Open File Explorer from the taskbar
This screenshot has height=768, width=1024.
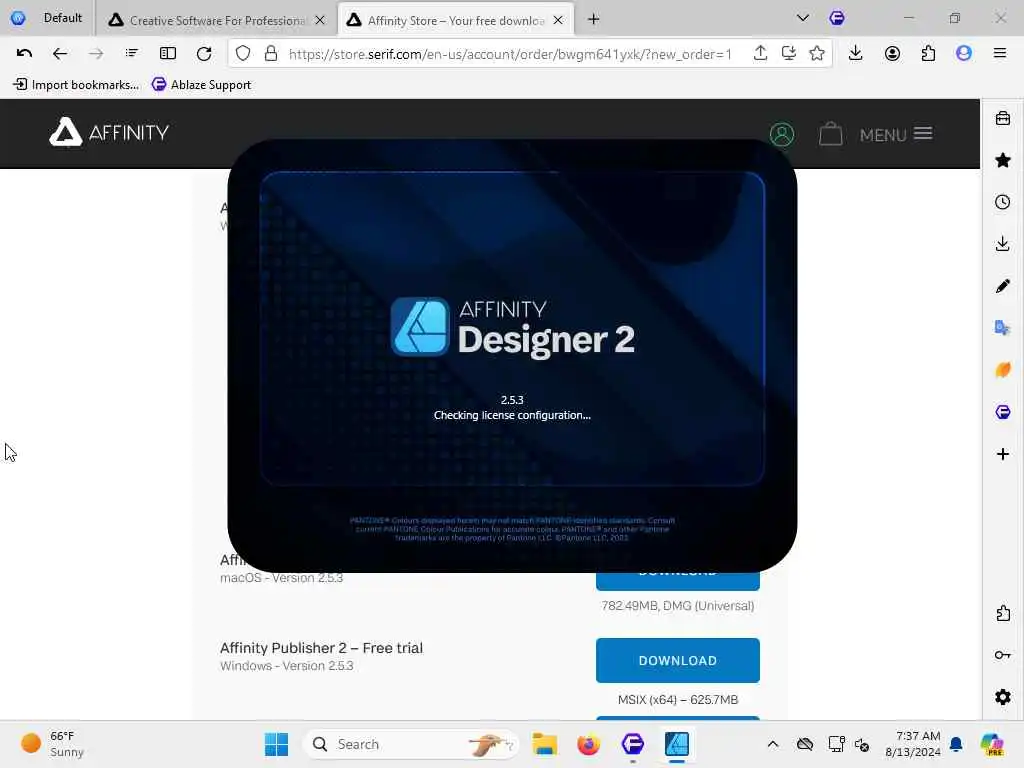tap(544, 744)
